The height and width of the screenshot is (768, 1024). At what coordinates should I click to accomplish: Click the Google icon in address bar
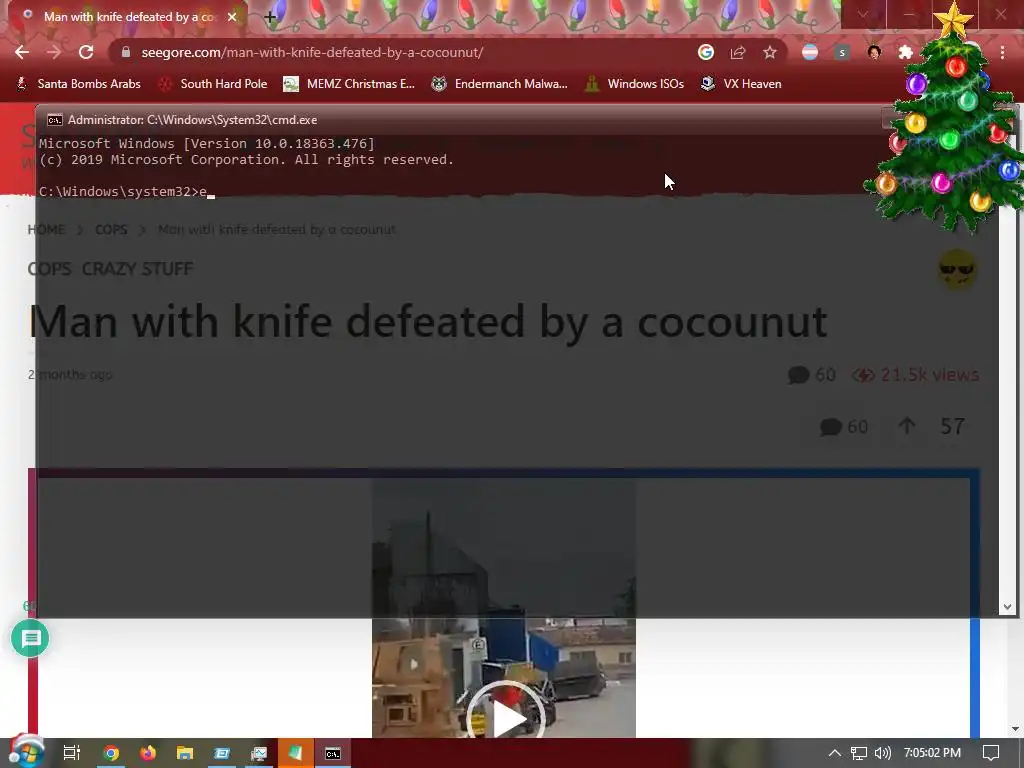(x=706, y=52)
